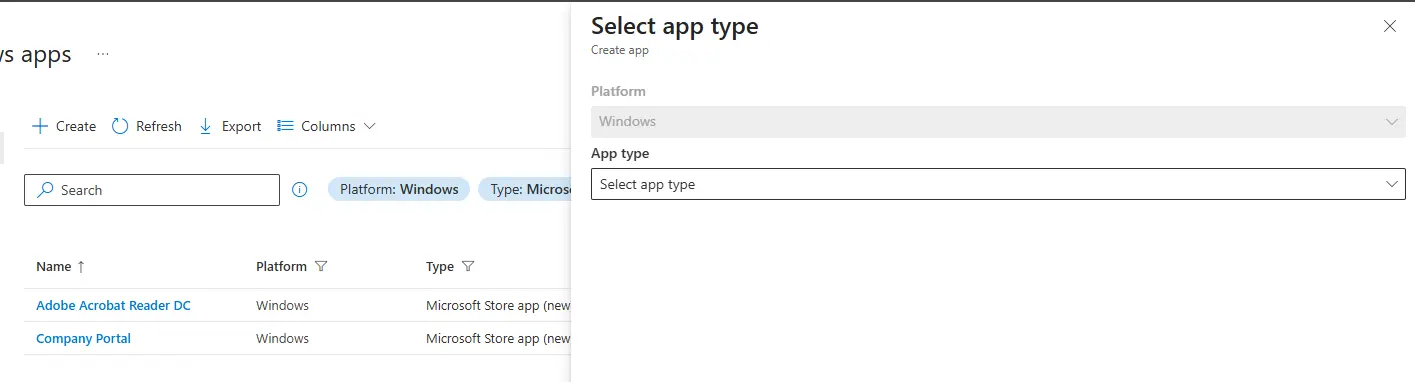Focus the Search input field
The image size is (1415, 382).
point(152,190)
